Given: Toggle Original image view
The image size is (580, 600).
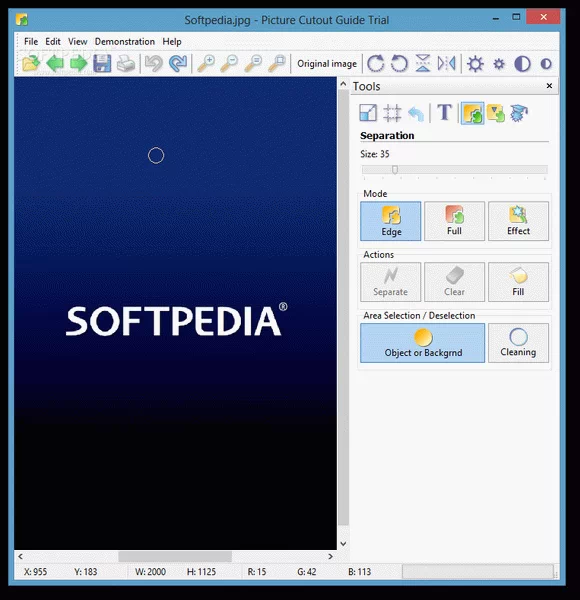Looking at the screenshot, I should [327, 64].
